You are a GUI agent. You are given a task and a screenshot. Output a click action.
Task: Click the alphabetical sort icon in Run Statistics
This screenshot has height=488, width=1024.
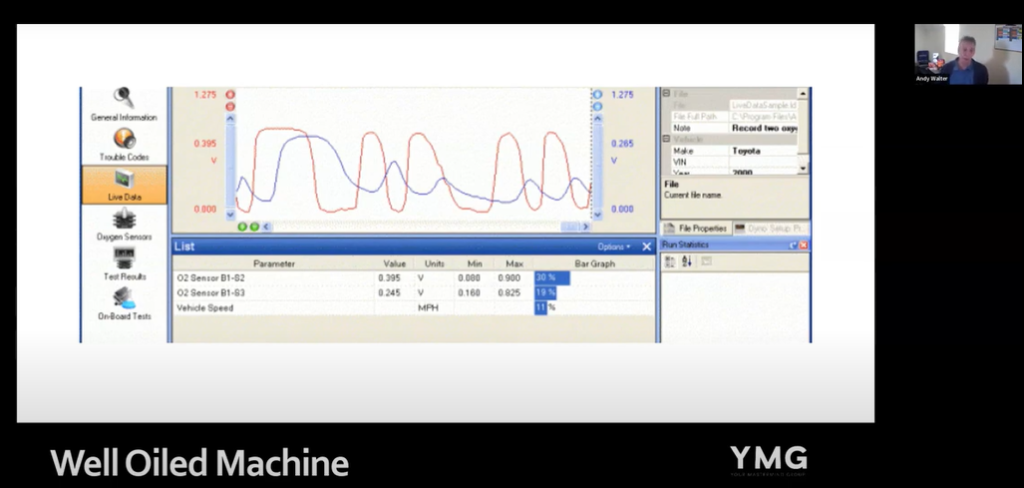(687, 262)
